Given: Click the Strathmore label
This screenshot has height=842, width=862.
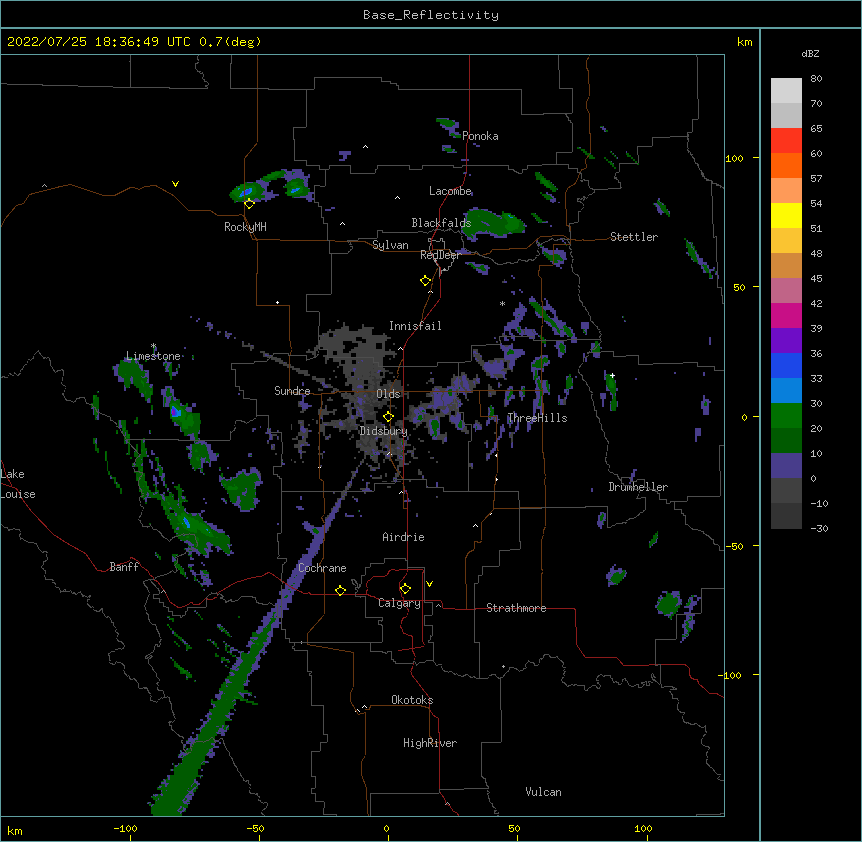Looking at the screenshot, I should 516,608.
